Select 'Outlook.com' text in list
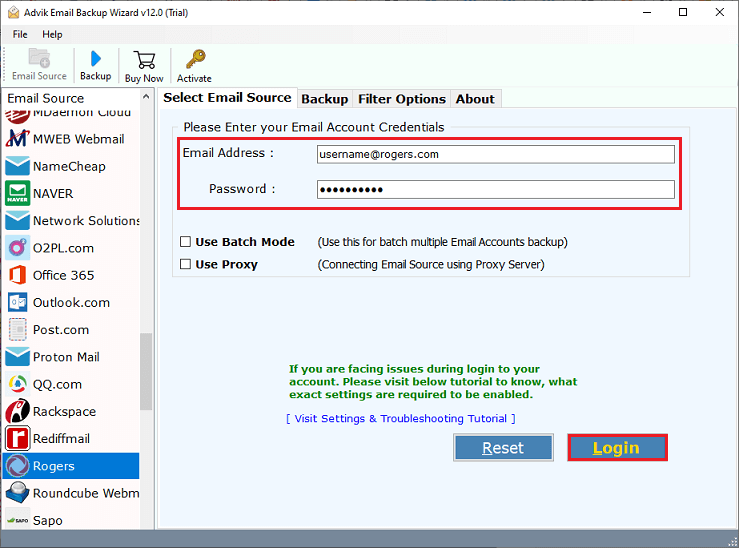 coord(71,303)
